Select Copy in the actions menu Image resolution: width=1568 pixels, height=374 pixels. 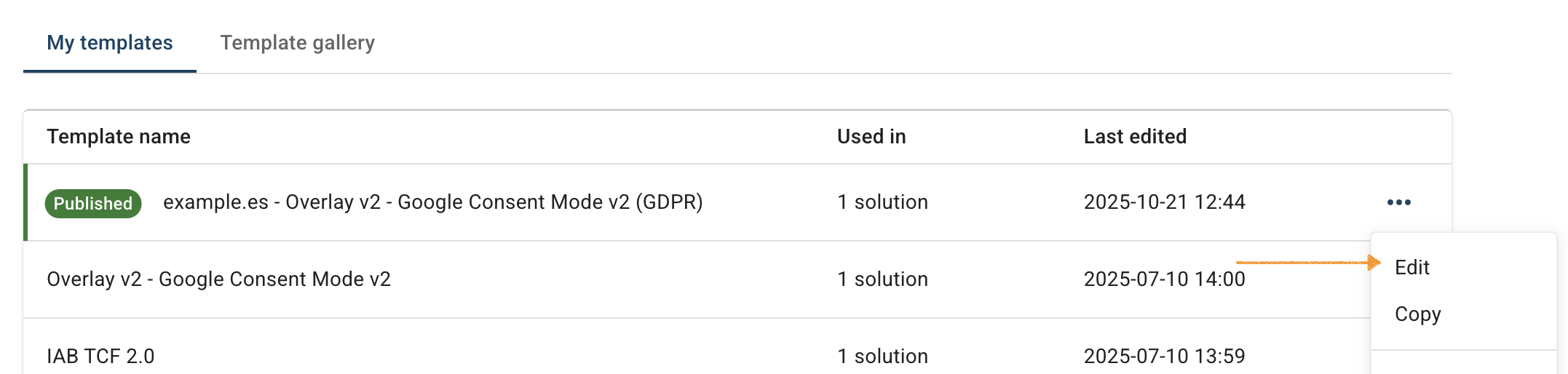click(x=1417, y=314)
